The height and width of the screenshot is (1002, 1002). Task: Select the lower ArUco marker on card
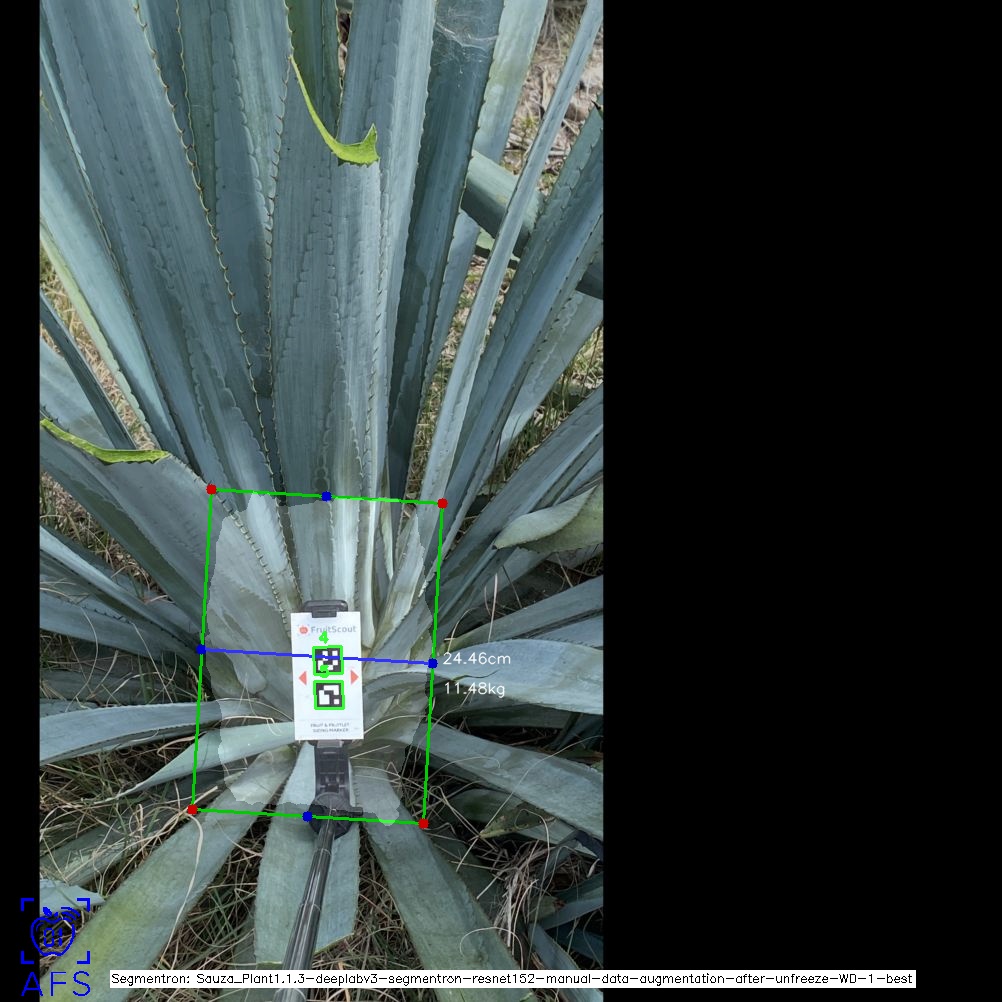[x=329, y=695]
